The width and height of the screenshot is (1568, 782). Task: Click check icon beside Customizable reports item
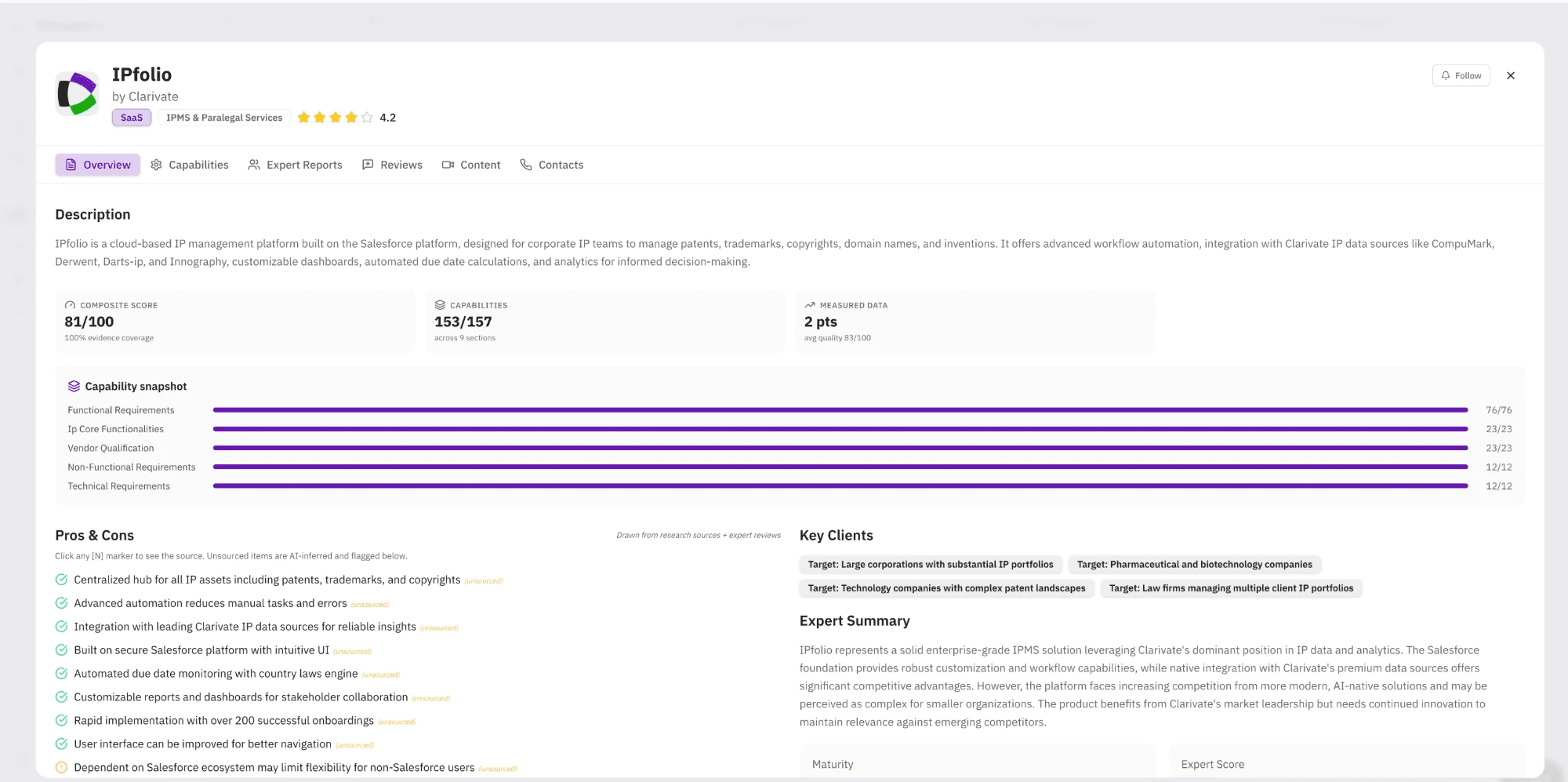pos(61,697)
